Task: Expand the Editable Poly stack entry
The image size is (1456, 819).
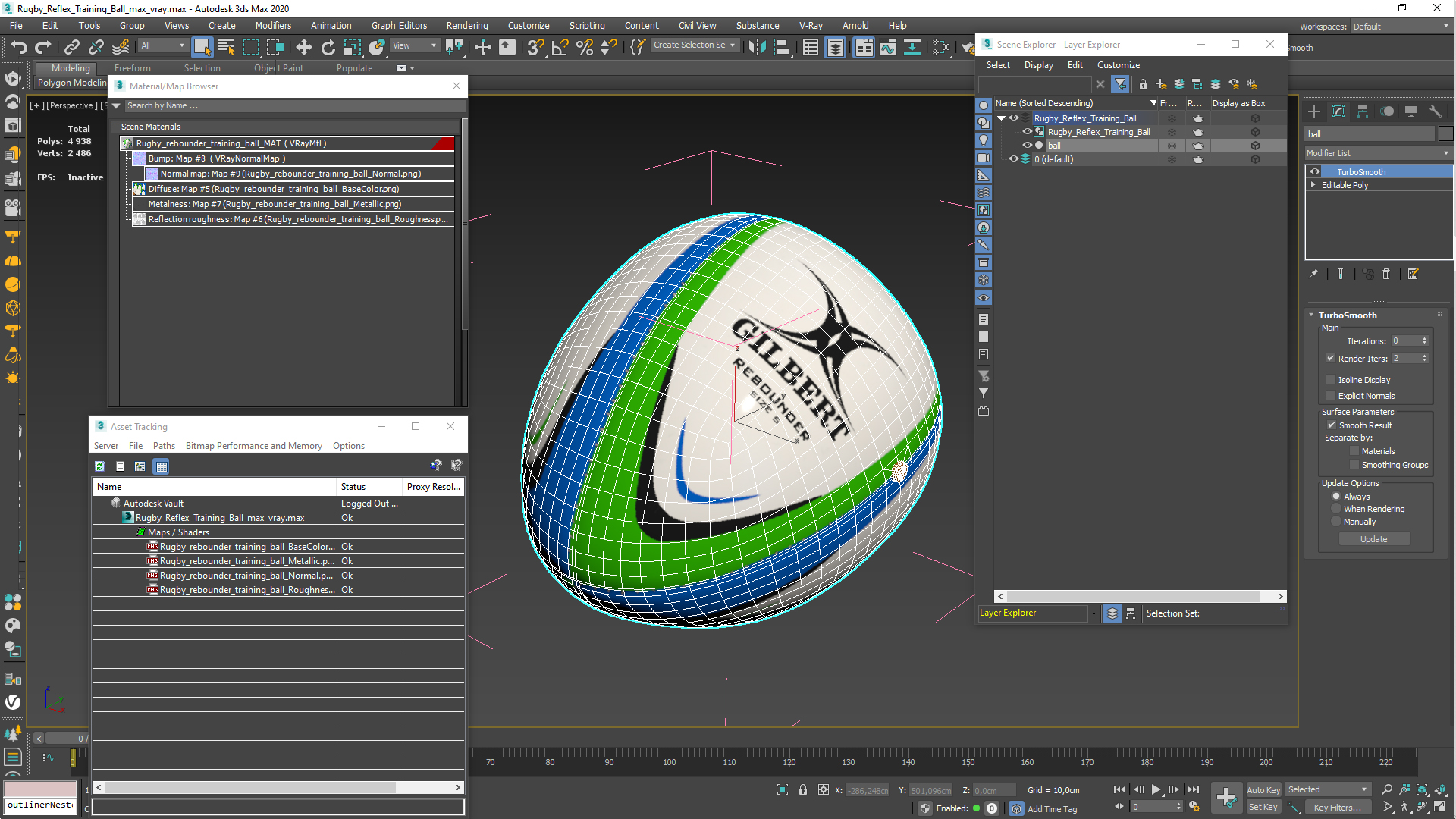Action: tap(1313, 185)
